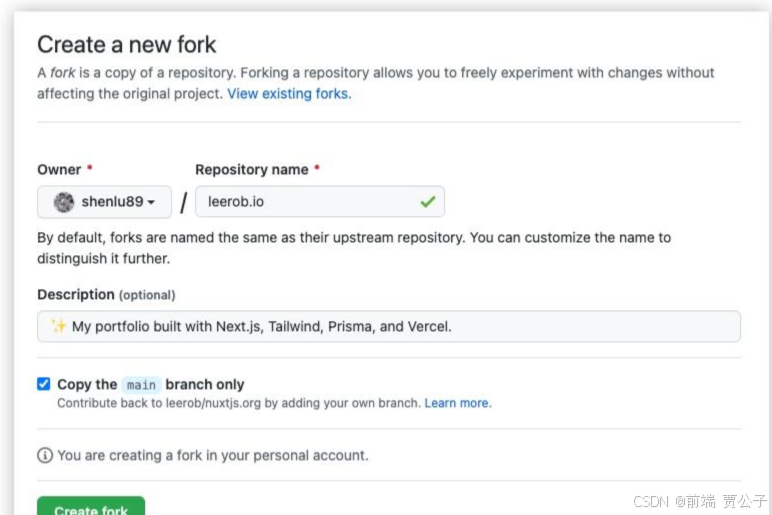Screen dimensions: 772x515
Task: Open the shenlu89 owner dropdown
Action: pos(104,202)
